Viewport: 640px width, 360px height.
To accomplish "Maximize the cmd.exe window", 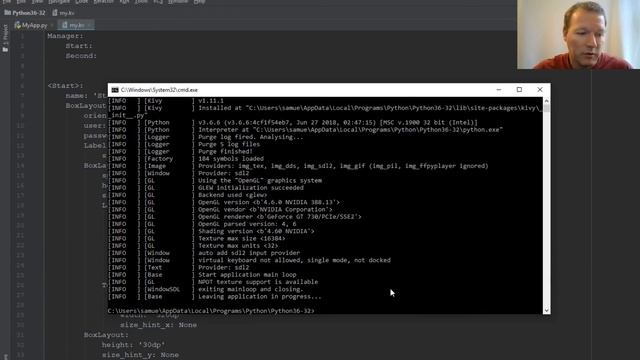I will 519,90.
